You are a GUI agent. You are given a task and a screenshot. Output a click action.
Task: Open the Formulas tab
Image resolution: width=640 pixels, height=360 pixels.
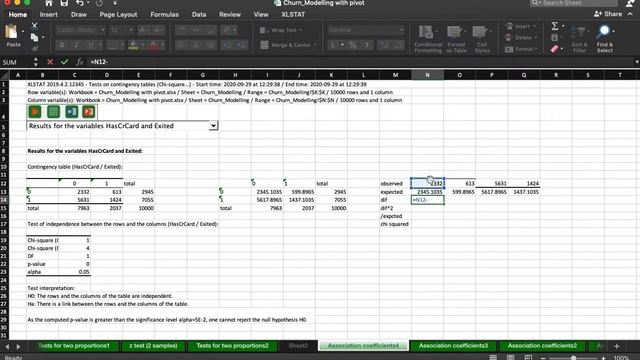coord(164,14)
